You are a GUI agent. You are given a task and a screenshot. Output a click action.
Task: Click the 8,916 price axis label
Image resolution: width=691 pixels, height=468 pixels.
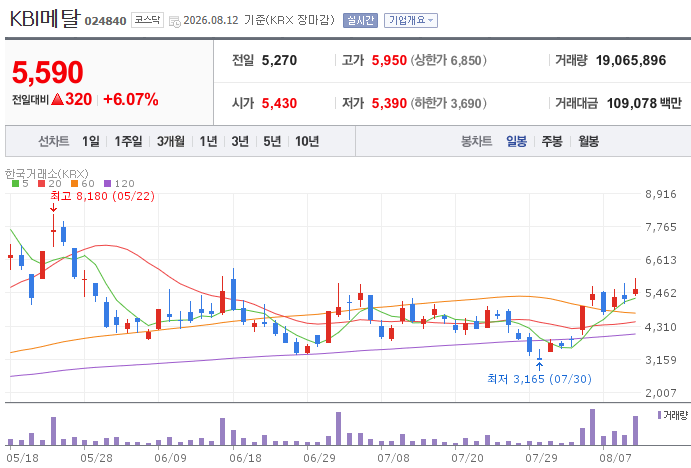tap(661, 194)
